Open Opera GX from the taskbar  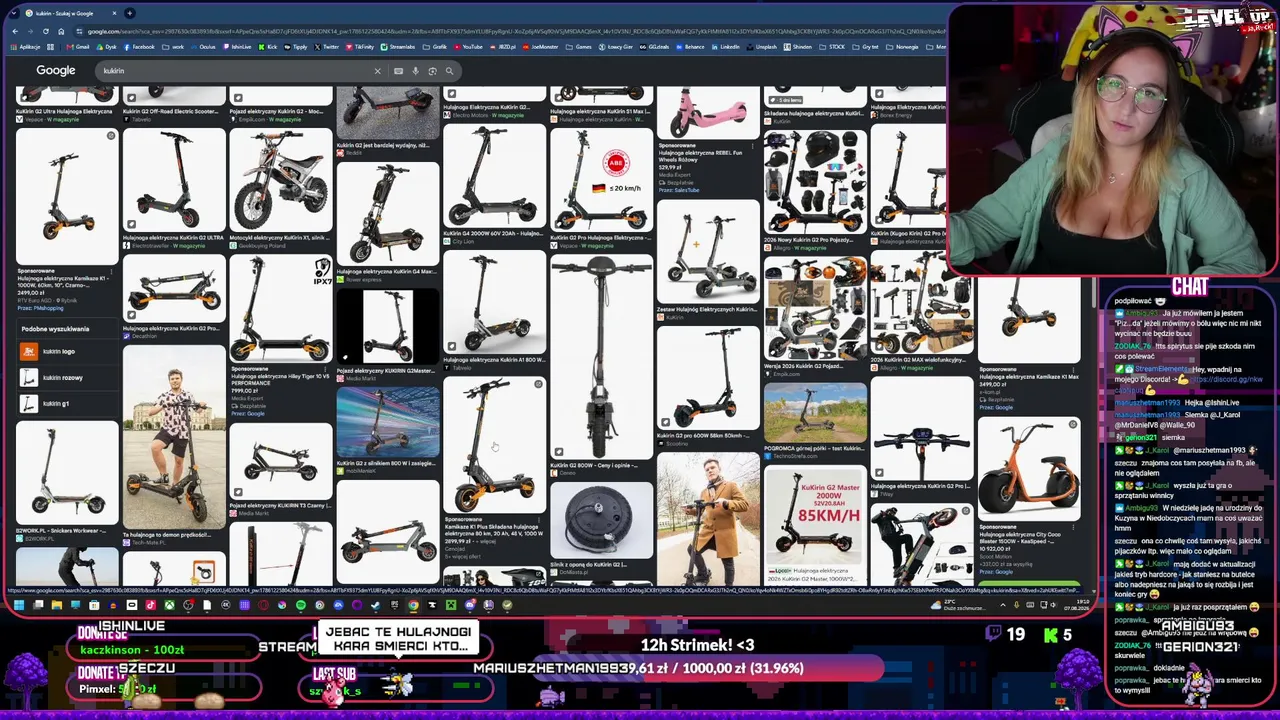click(x=264, y=605)
